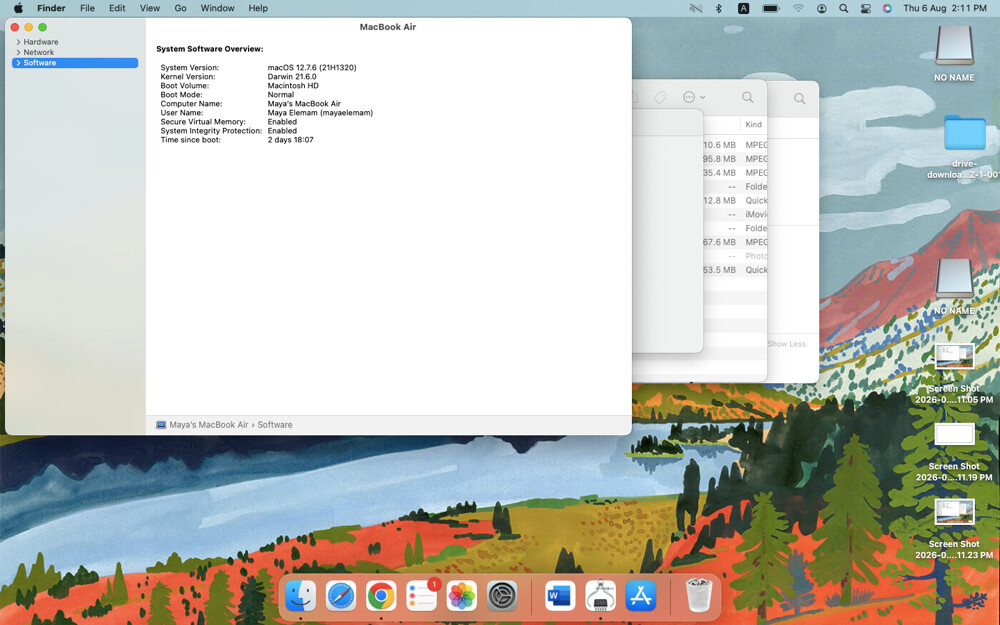The width and height of the screenshot is (1000, 625).
Task: Open the Trash in the Dock
Action: tap(698, 596)
